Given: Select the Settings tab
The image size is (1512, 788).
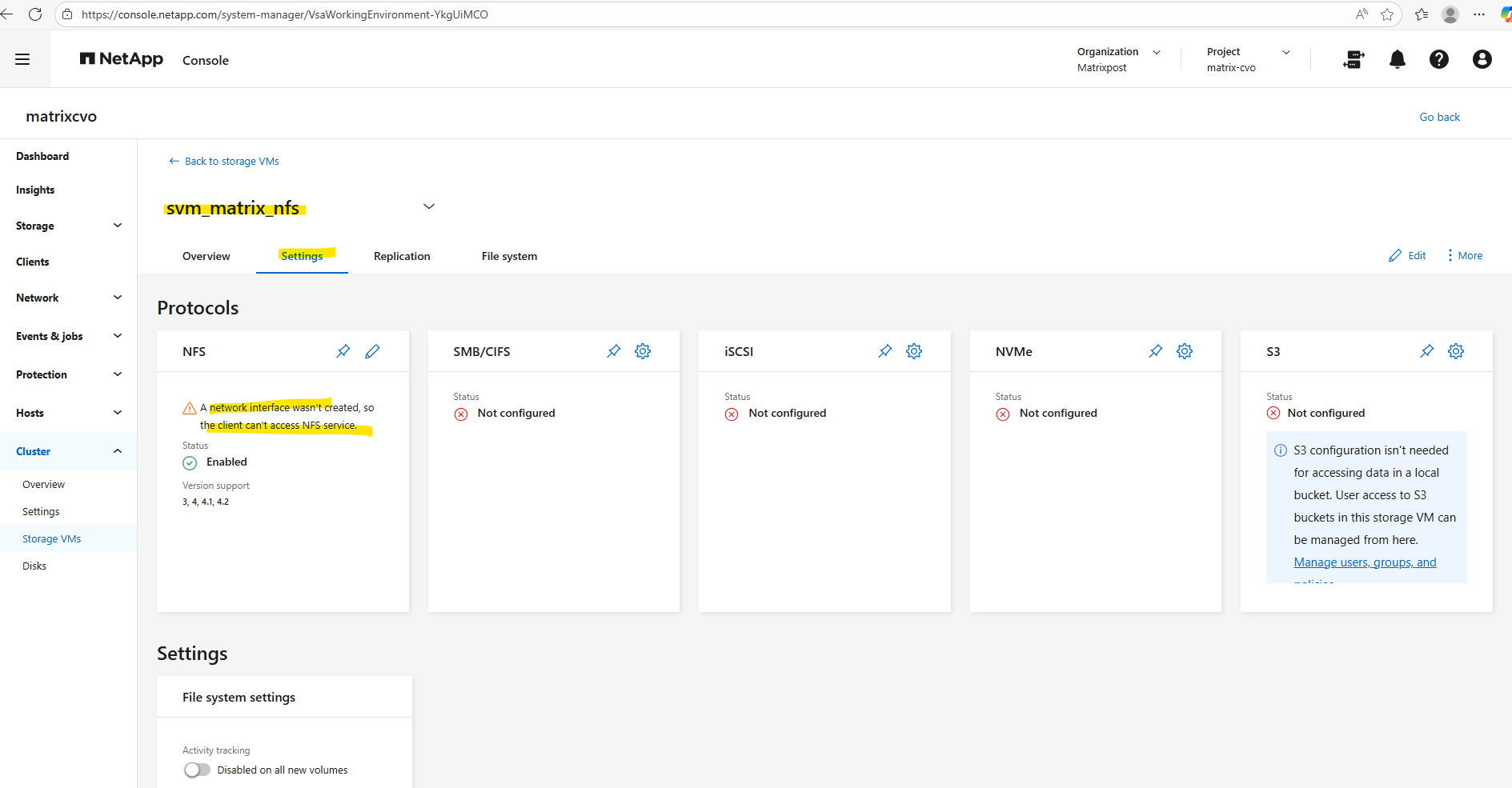Looking at the screenshot, I should (302, 256).
